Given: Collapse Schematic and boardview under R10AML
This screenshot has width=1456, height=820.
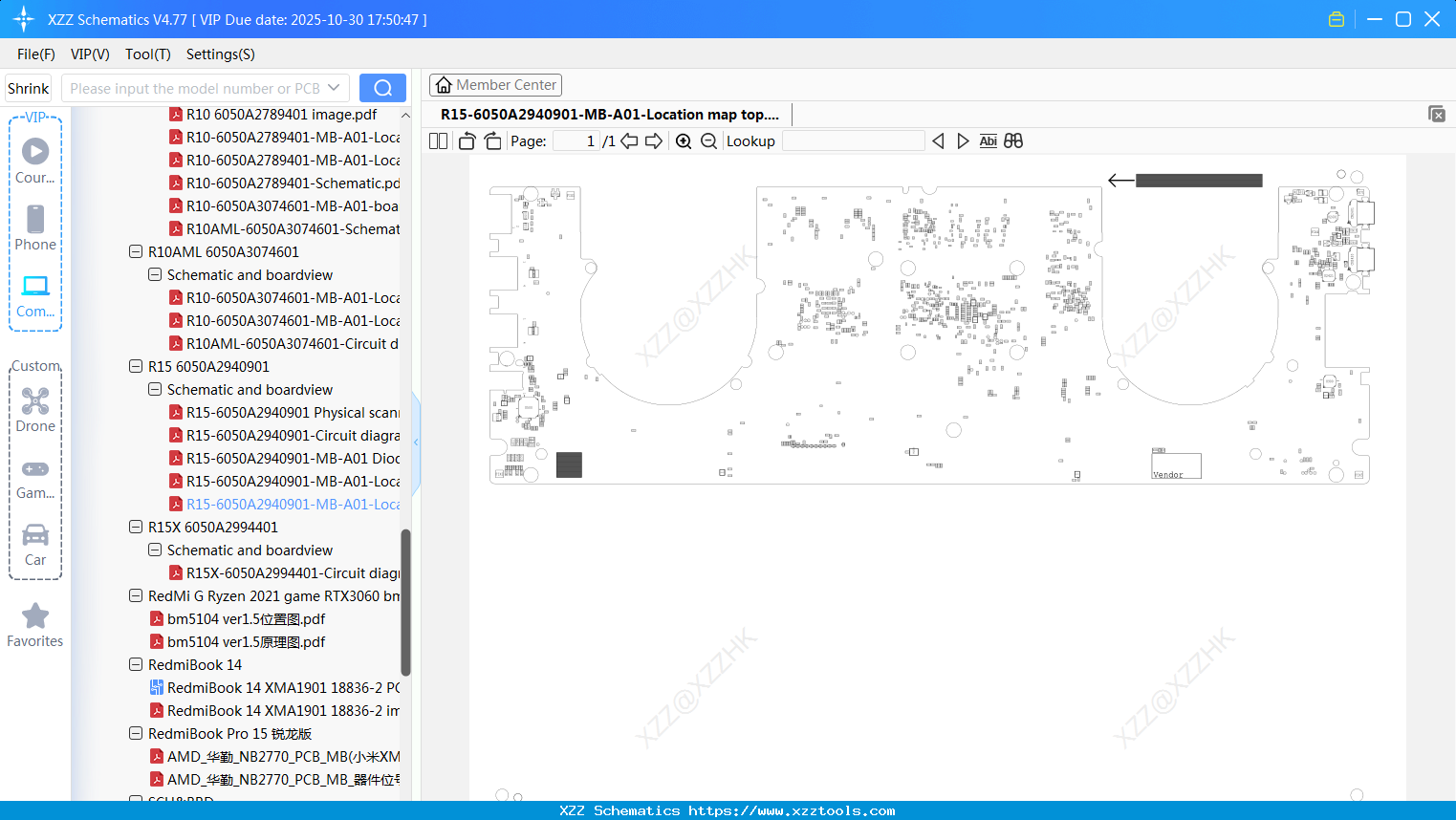Looking at the screenshot, I should [x=155, y=275].
